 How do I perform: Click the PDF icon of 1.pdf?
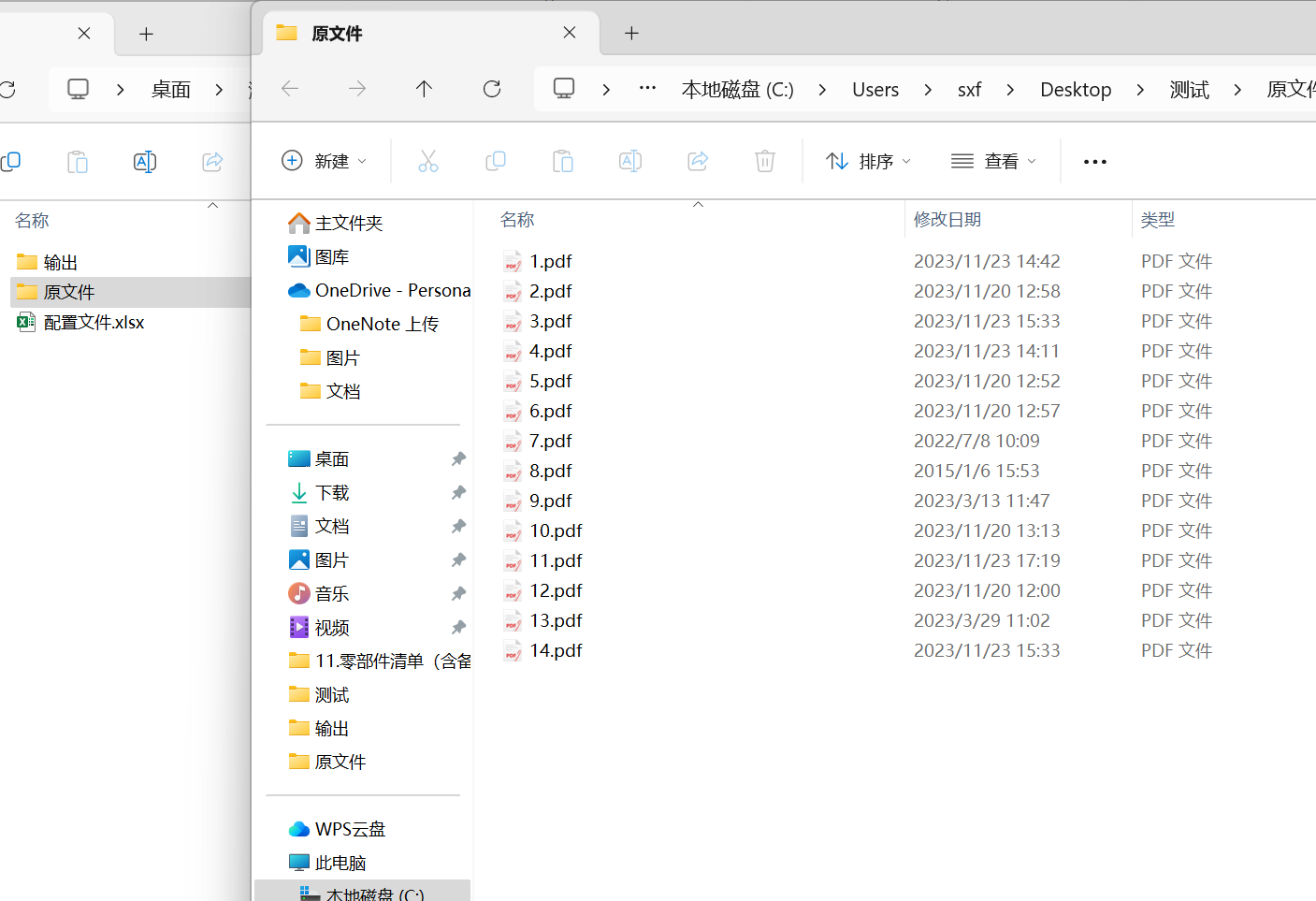(x=513, y=261)
